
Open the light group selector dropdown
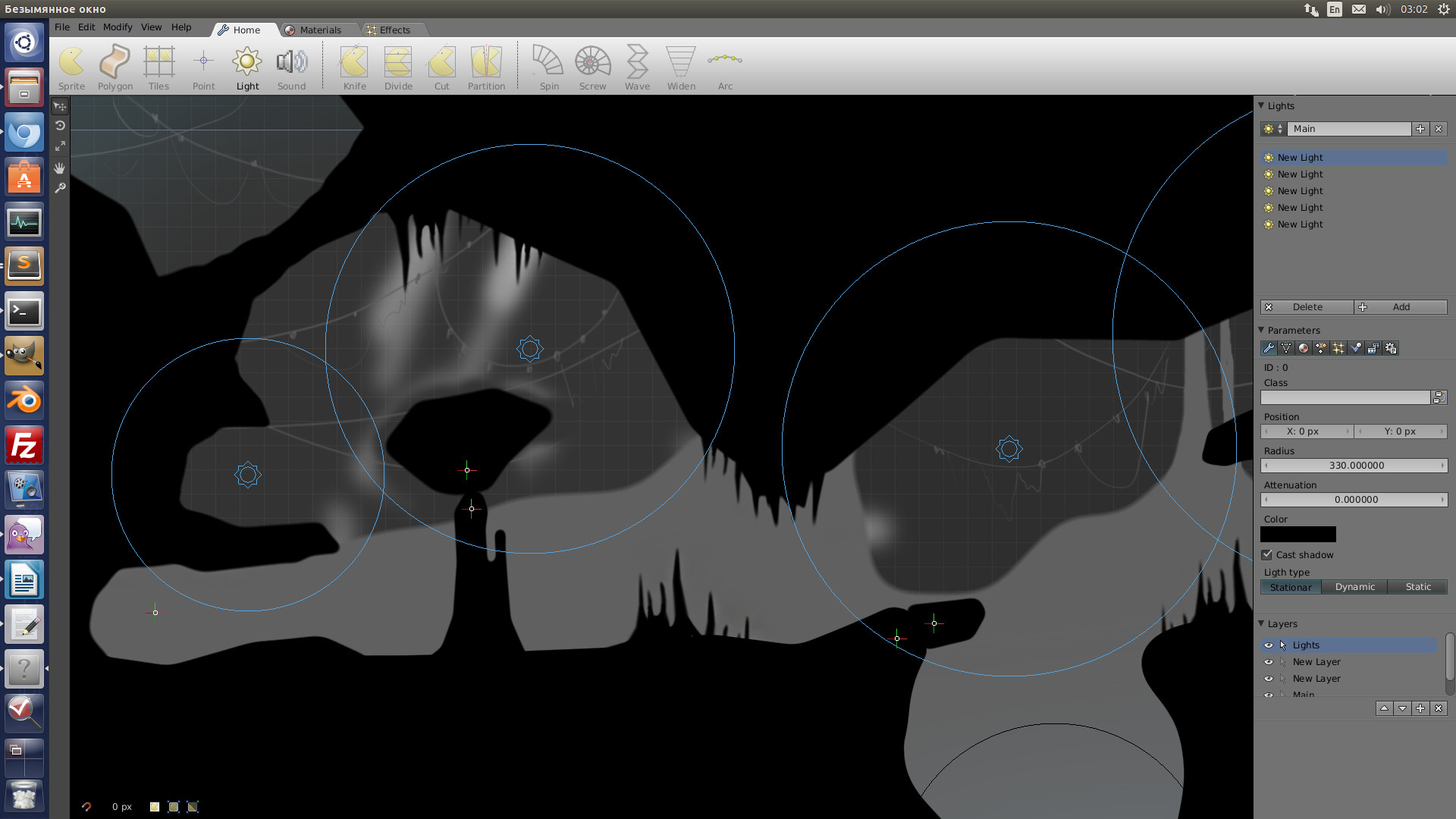point(1273,129)
